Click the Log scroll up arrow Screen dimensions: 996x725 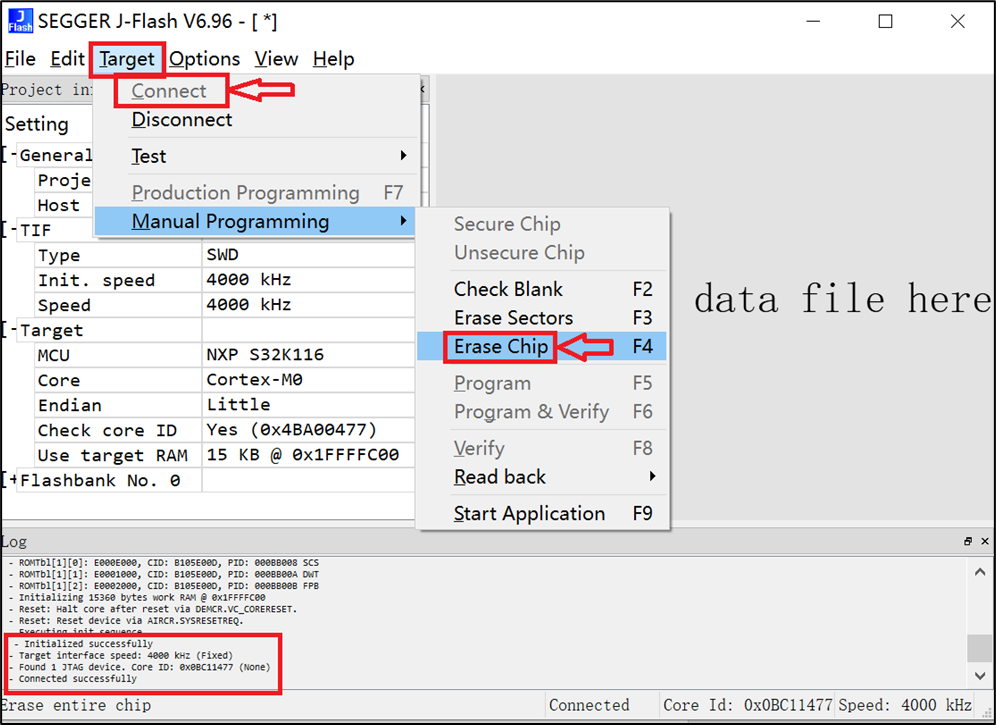click(979, 573)
